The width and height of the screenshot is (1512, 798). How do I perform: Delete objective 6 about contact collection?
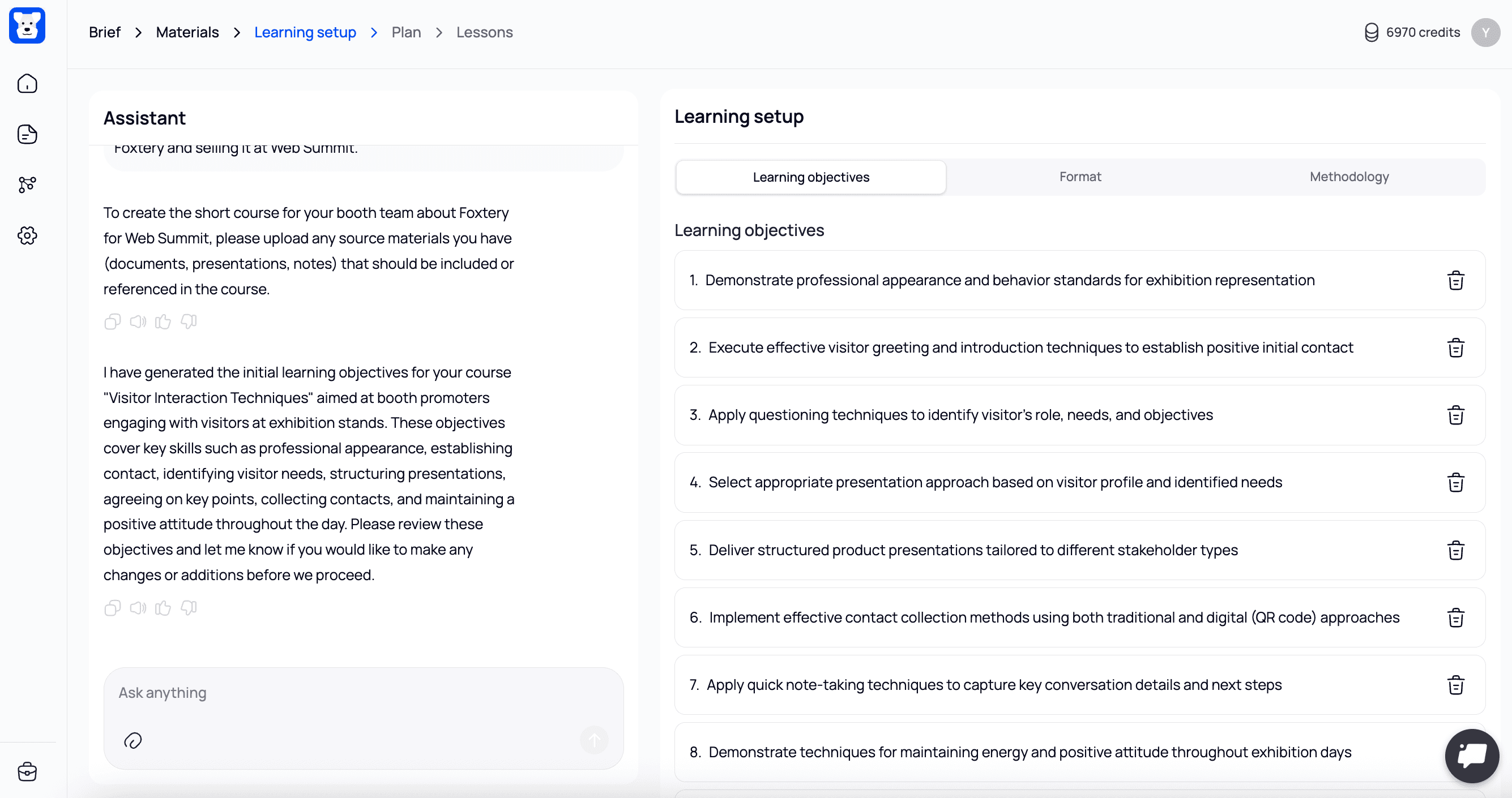click(1457, 617)
